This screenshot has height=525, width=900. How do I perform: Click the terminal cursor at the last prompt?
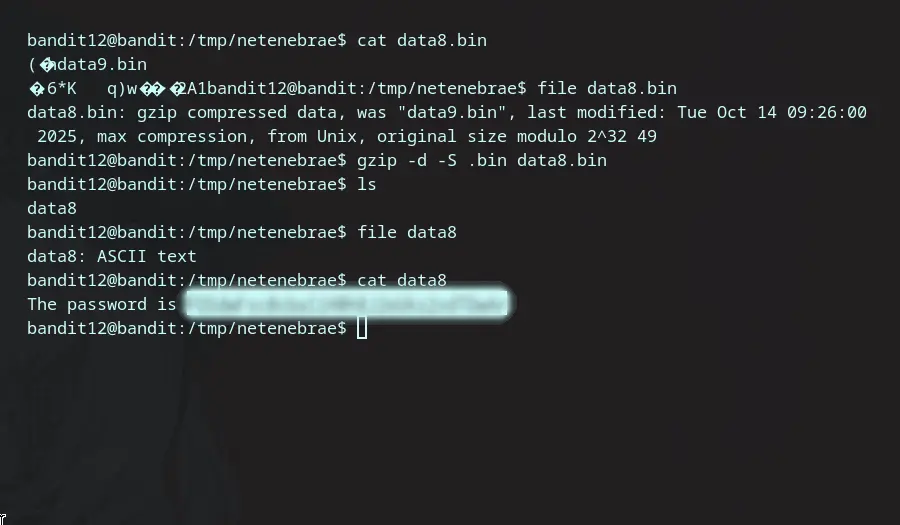[x=362, y=328]
